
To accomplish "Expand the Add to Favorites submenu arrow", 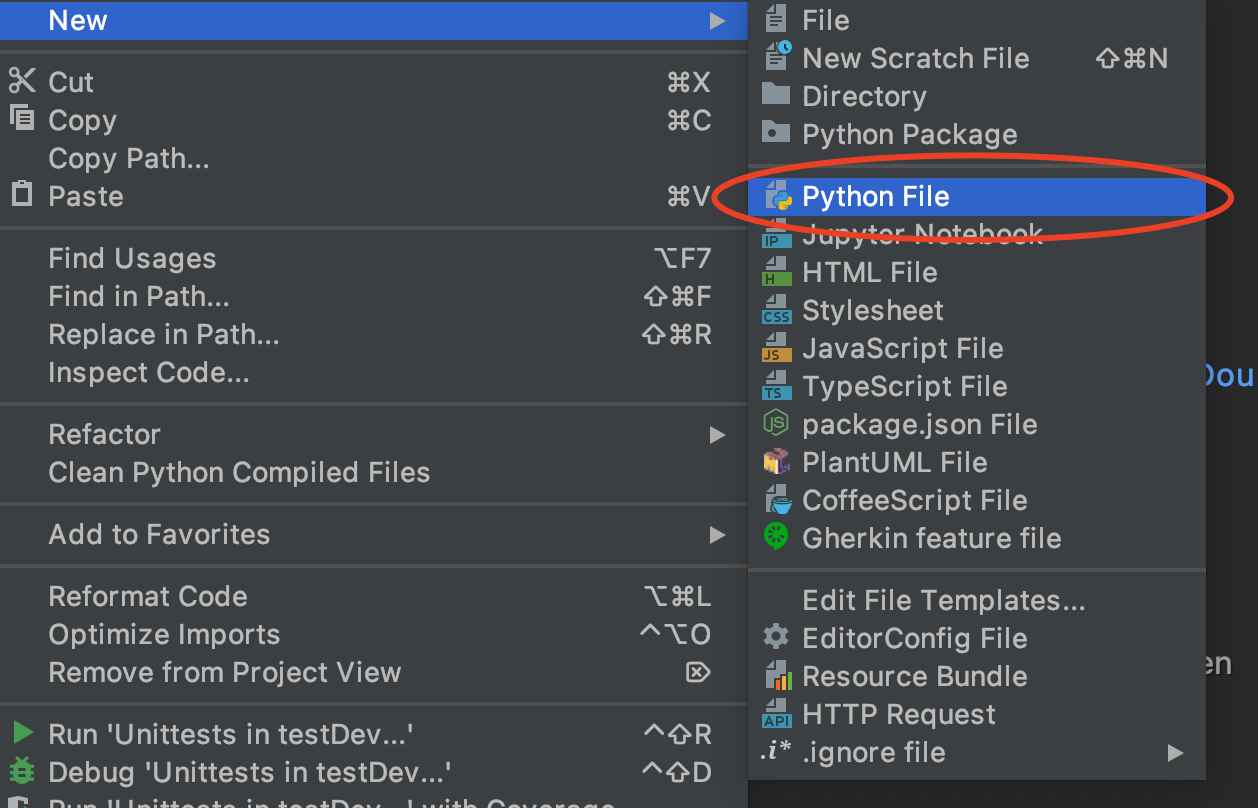I will point(717,535).
